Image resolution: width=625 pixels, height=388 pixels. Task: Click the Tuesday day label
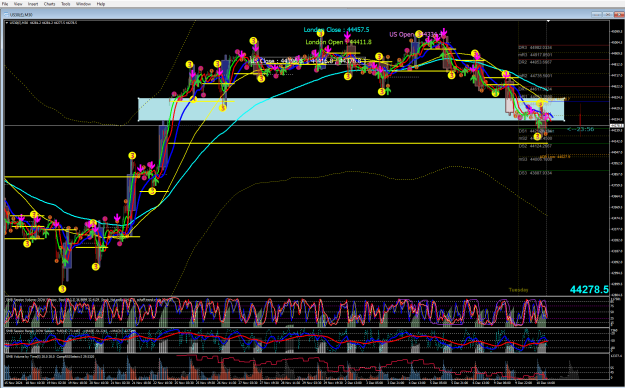pos(519,290)
